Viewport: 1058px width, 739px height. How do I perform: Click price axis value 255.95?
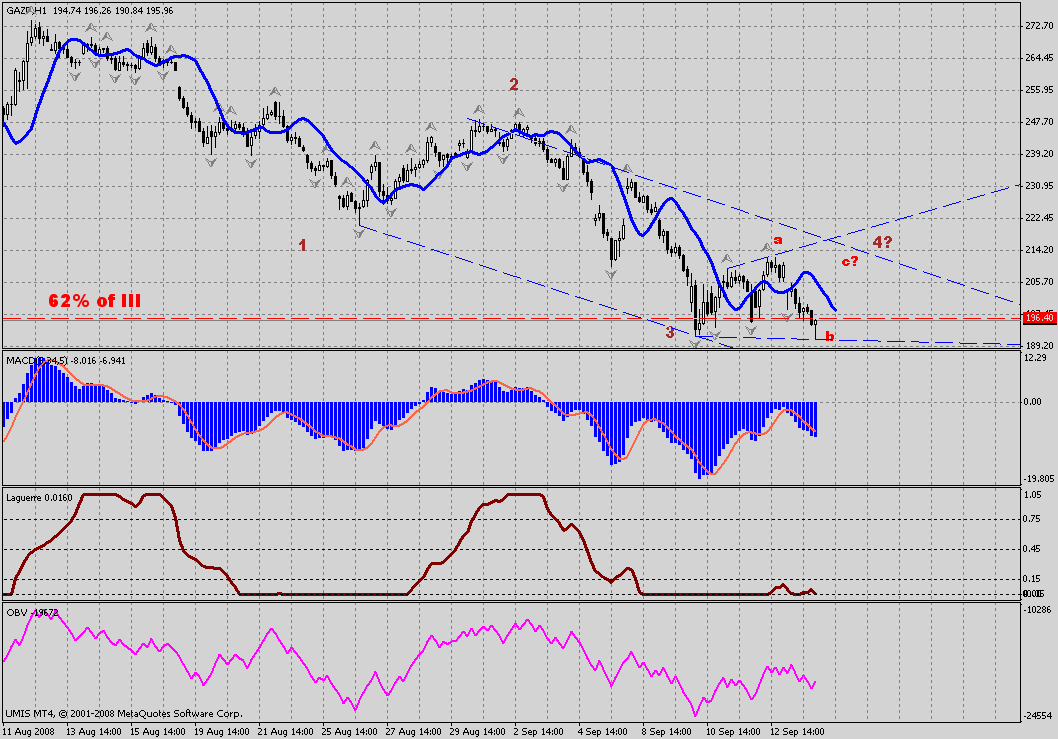pos(1038,90)
